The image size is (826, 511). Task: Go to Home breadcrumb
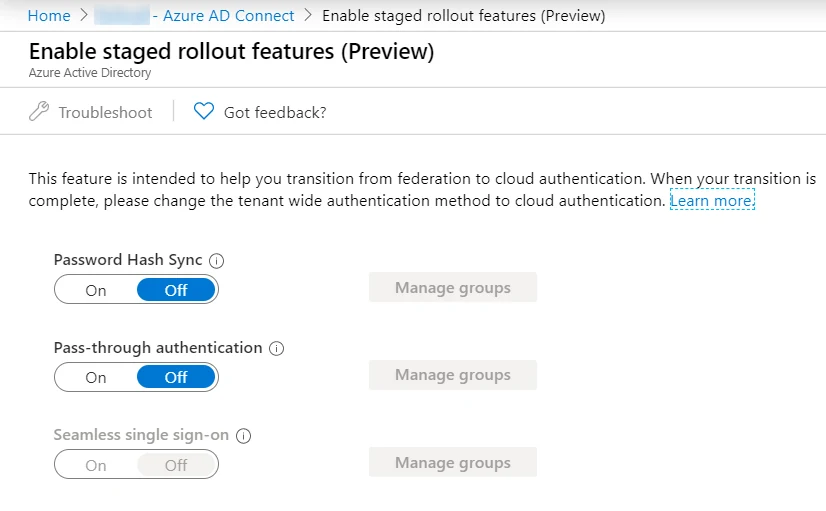(x=49, y=16)
